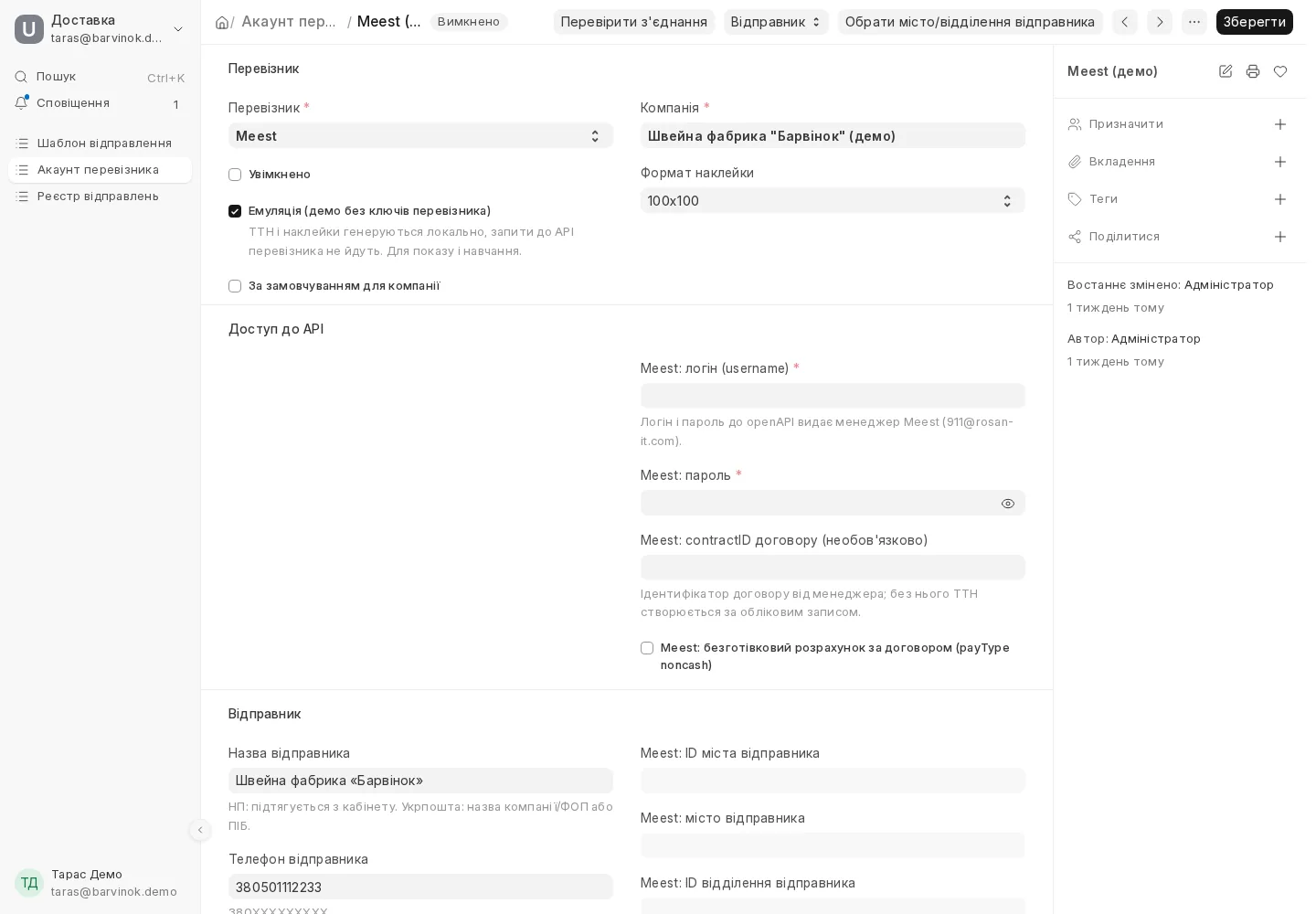Click the search magnifier icon

22,77
